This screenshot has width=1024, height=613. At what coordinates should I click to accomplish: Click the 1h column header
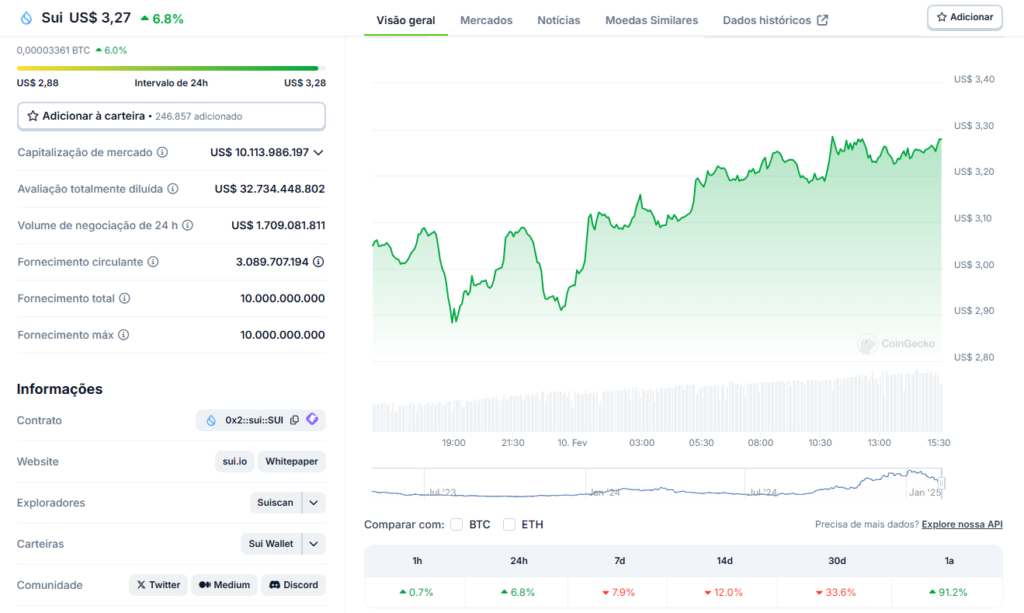417,561
